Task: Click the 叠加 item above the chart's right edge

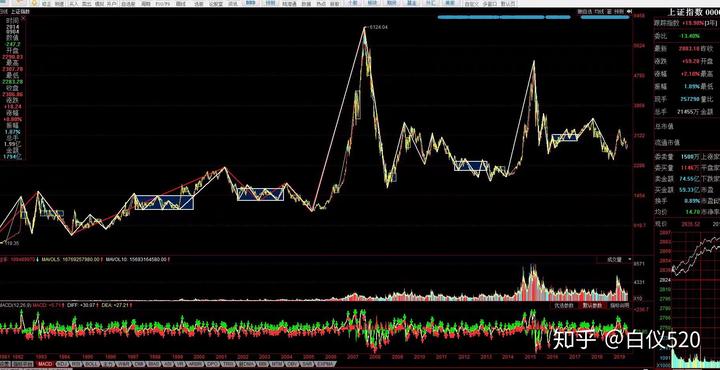Action: (609, 11)
